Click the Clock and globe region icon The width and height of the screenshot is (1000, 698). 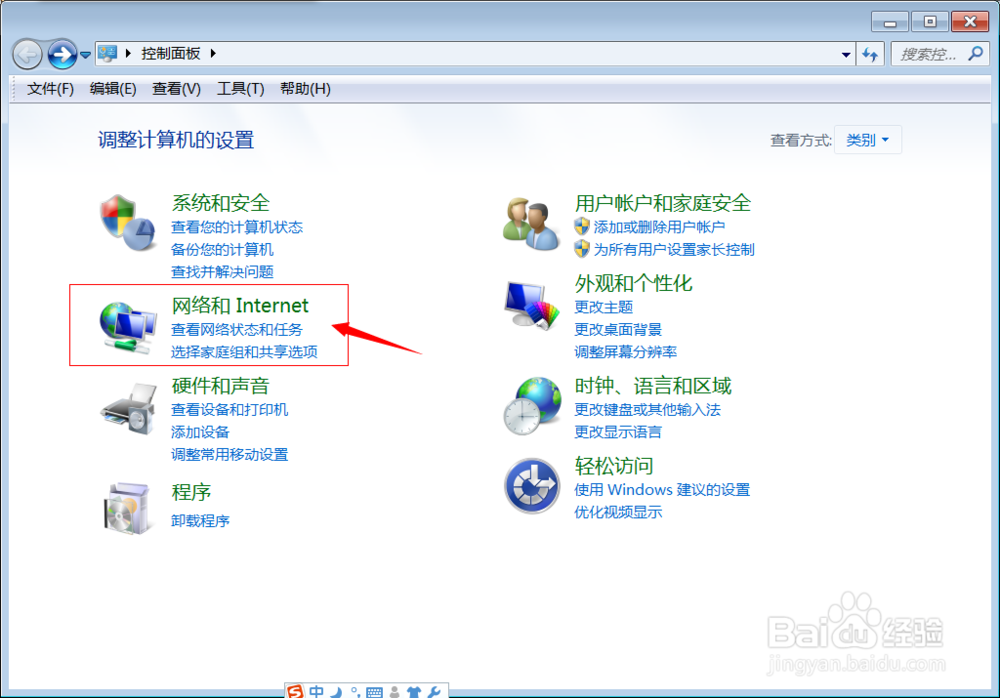click(x=533, y=406)
